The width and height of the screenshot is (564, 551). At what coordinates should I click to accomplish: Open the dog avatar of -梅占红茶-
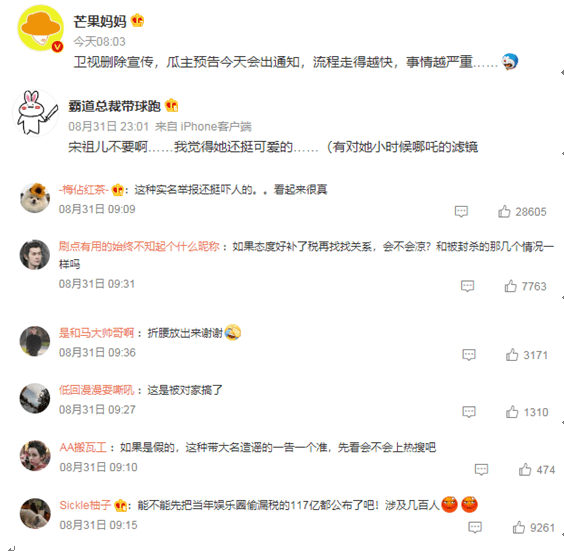click(x=35, y=198)
